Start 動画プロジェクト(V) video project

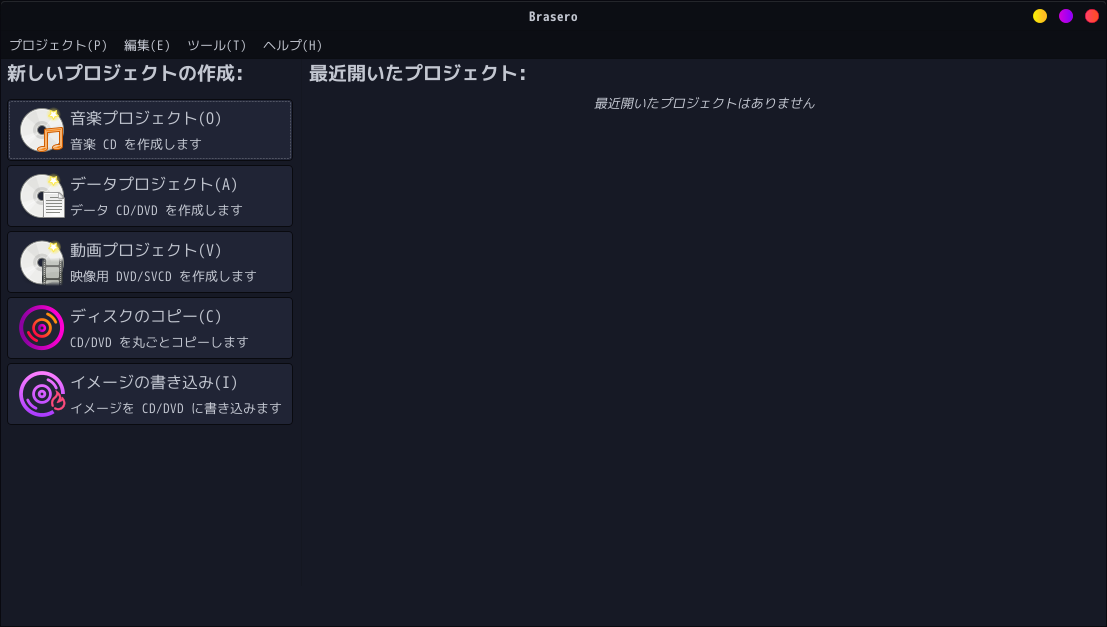150,262
